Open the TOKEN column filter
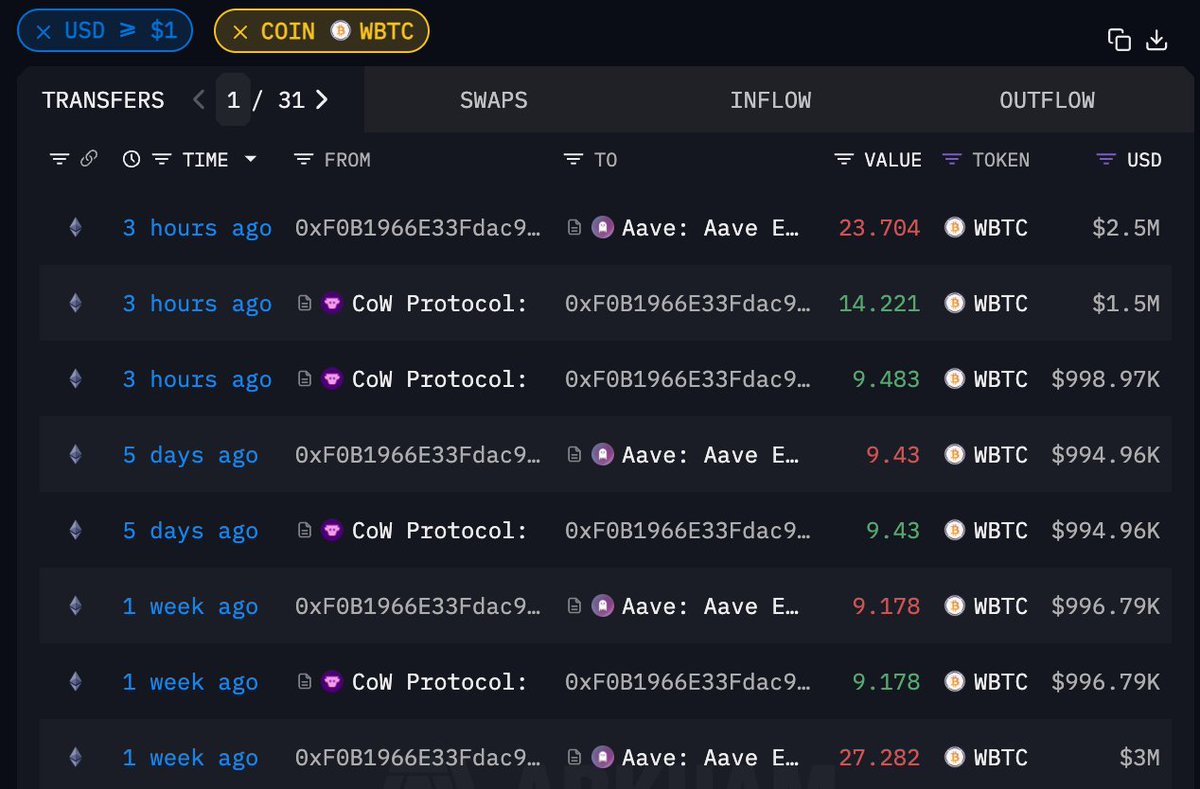The height and width of the screenshot is (789, 1200). click(952, 159)
